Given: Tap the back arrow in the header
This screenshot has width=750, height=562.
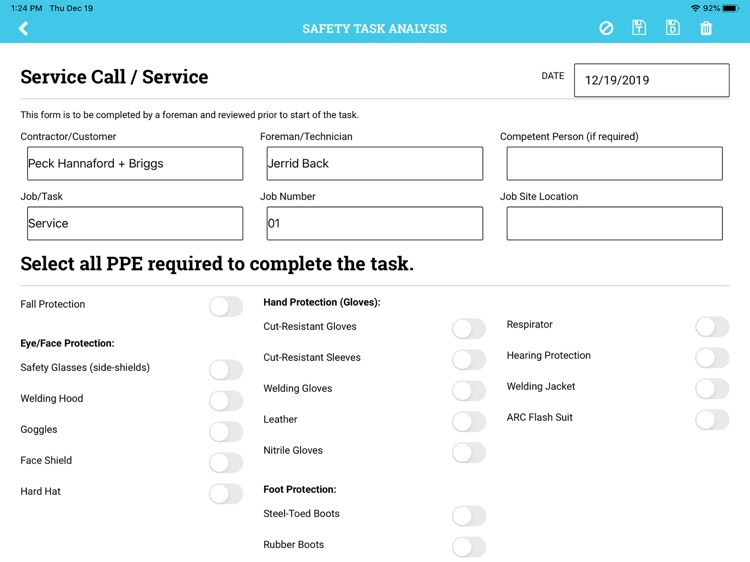Looking at the screenshot, I should tap(23, 28).
